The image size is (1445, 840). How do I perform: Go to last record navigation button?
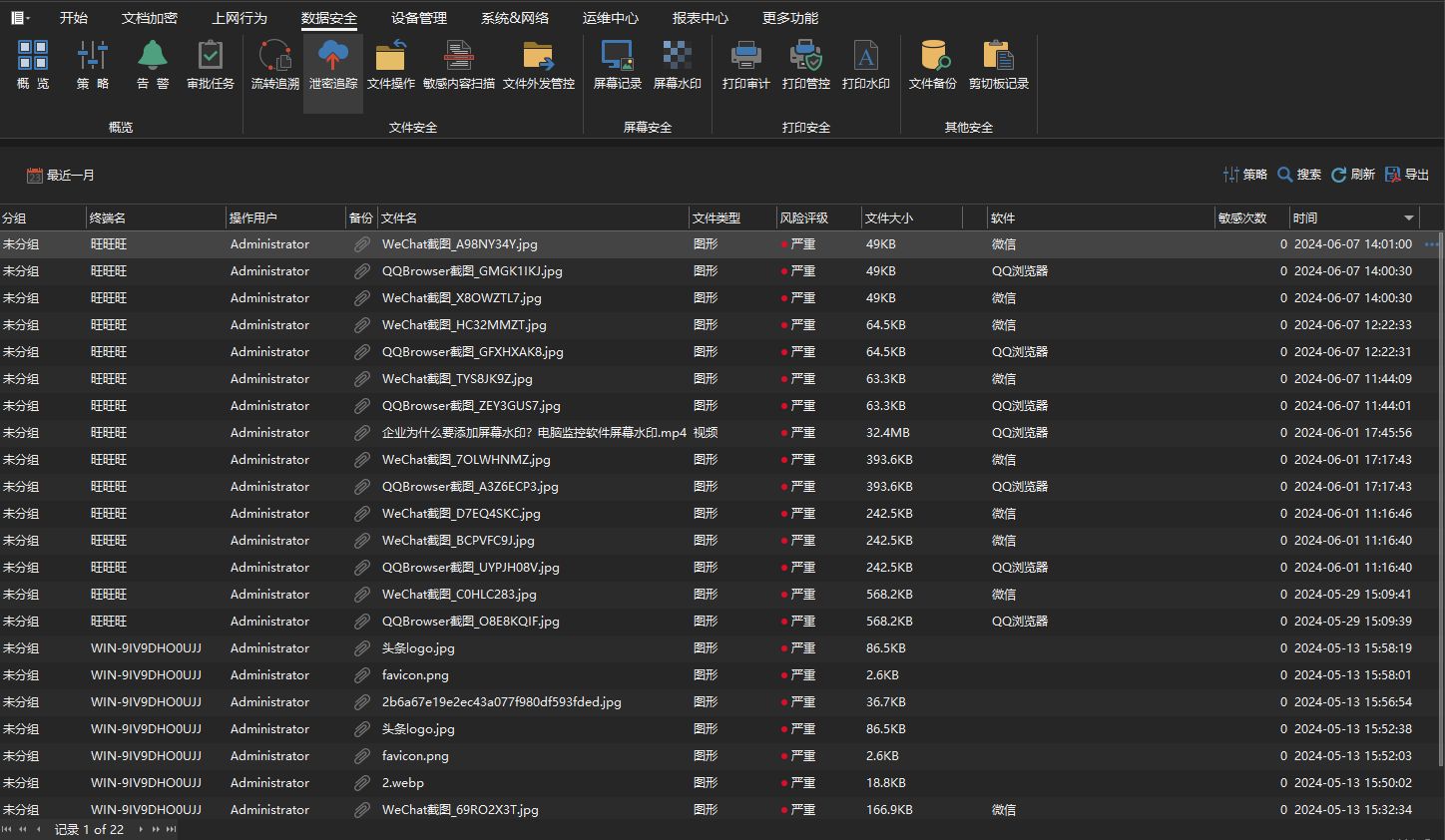[x=171, y=829]
